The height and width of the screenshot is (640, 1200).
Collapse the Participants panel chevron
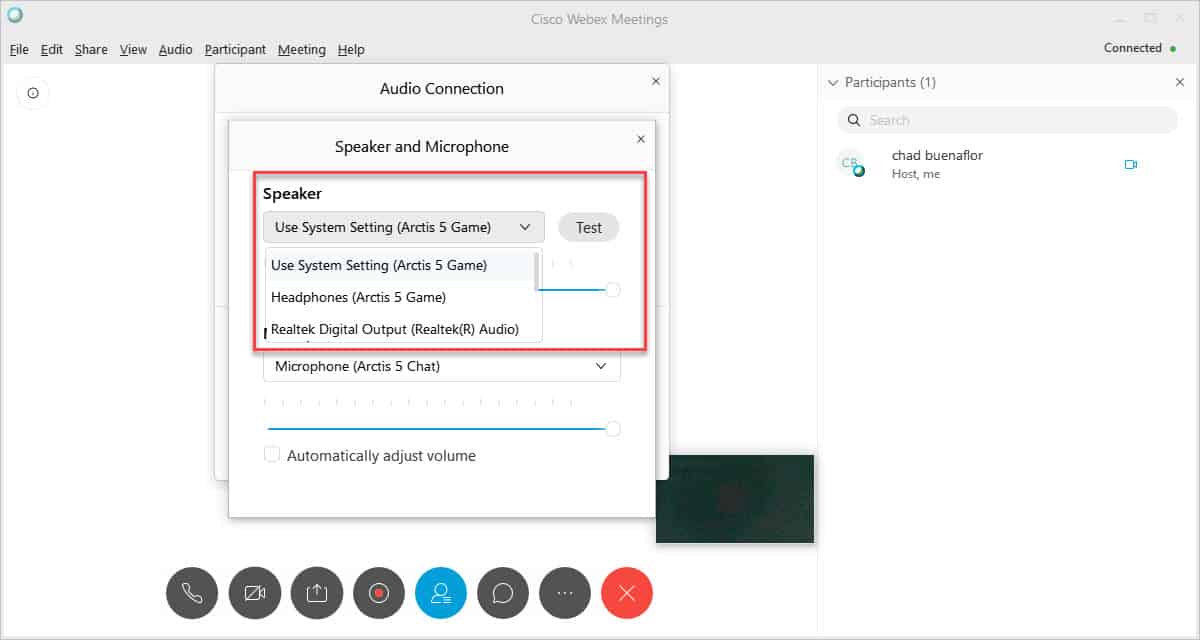point(833,82)
